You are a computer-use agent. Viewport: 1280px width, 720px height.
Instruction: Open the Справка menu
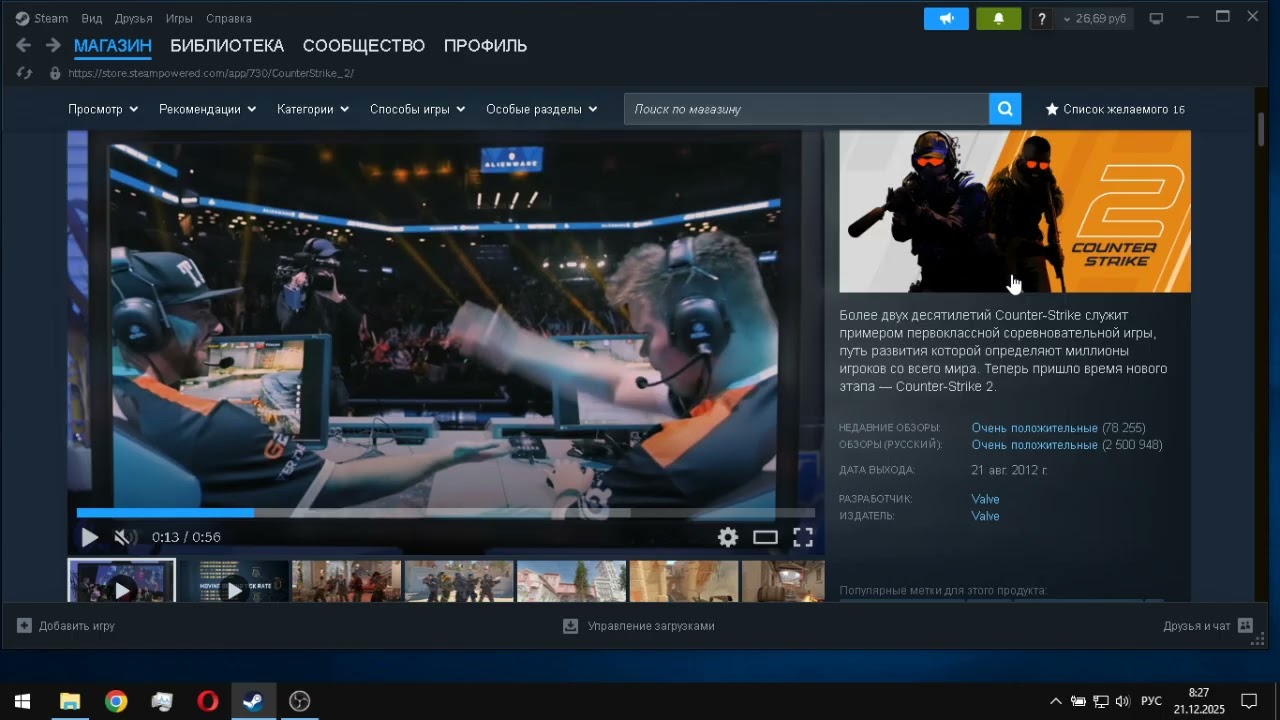point(229,18)
